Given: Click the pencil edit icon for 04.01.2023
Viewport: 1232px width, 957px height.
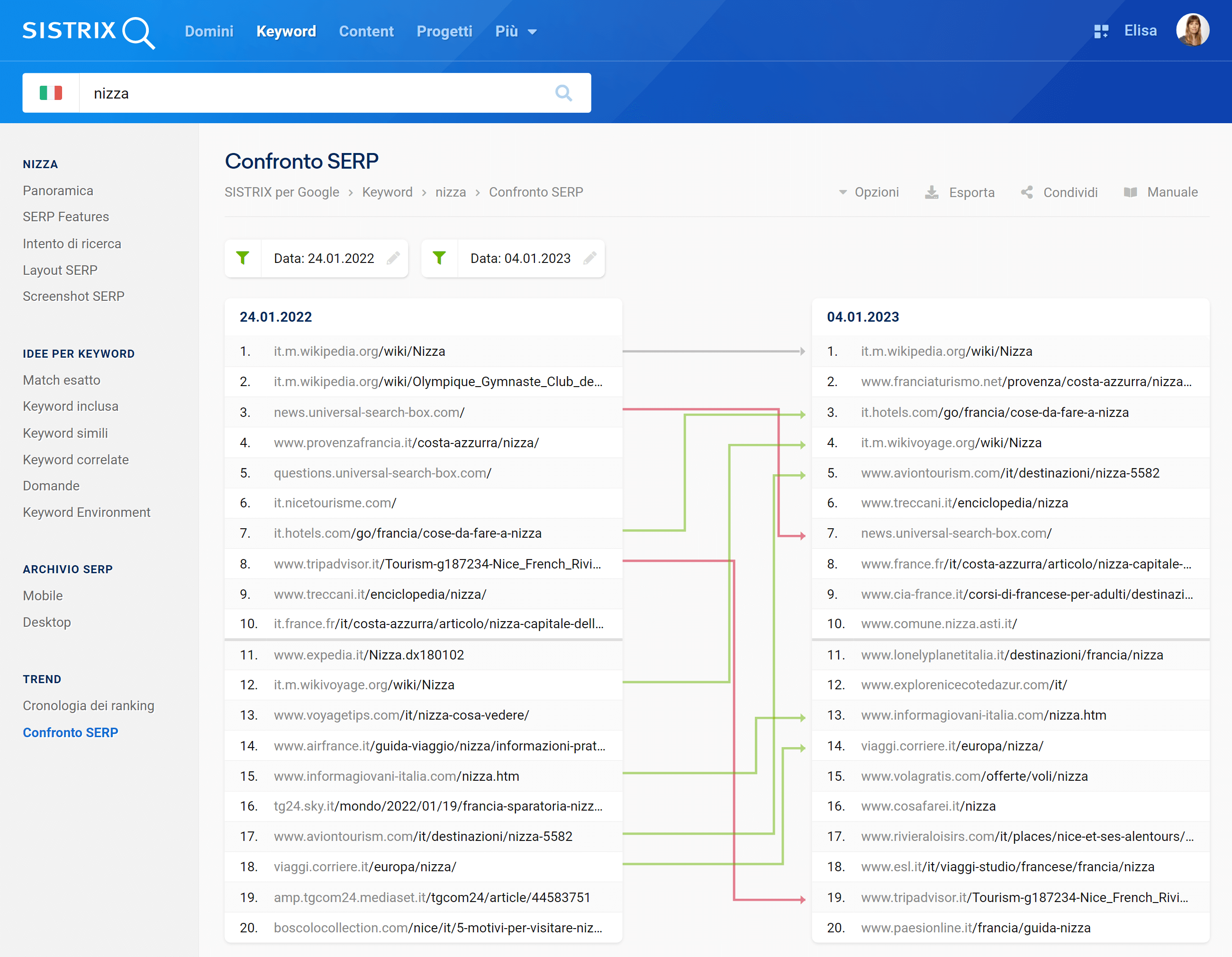Looking at the screenshot, I should pyautogui.click(x=590, y=258).
